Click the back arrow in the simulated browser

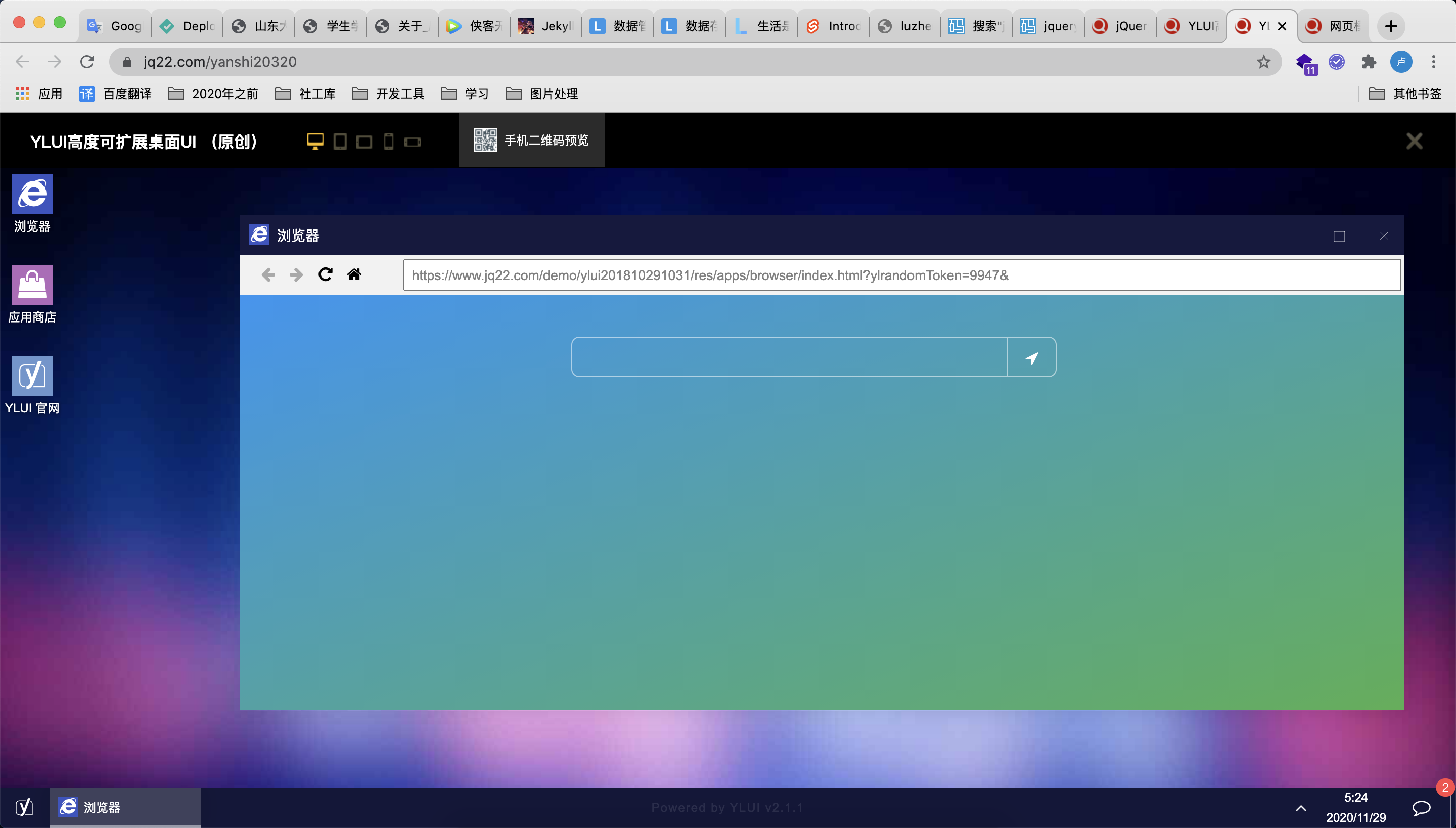coord(268,274)
